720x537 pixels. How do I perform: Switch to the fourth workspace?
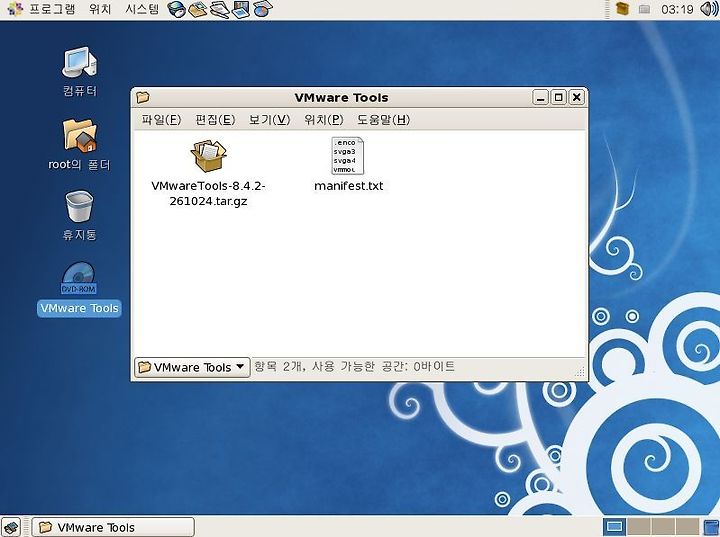click(x=686, y=527)
